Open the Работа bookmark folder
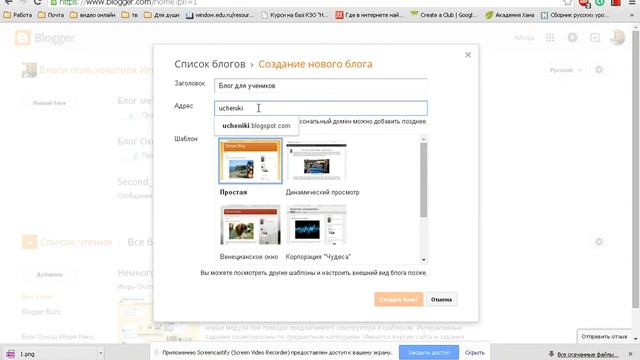This screenshot has width=640, height=360. 18,15
